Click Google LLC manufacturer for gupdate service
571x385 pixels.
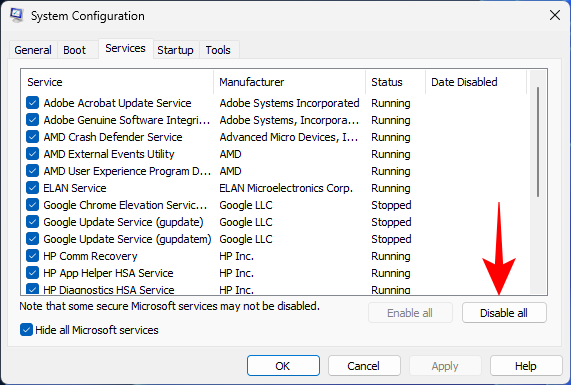(x=246, y=222)
